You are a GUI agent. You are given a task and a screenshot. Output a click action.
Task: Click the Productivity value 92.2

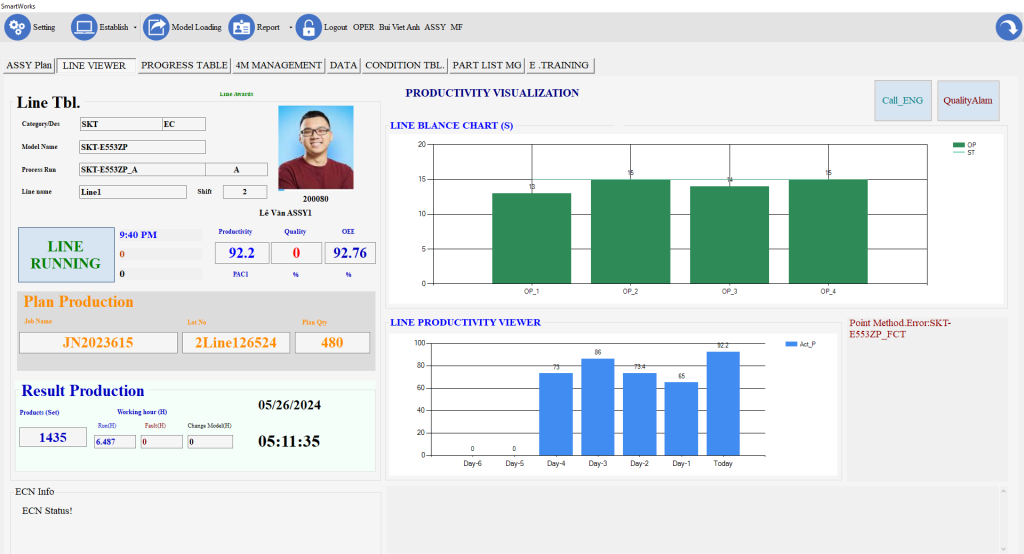(x=242, y=253)
